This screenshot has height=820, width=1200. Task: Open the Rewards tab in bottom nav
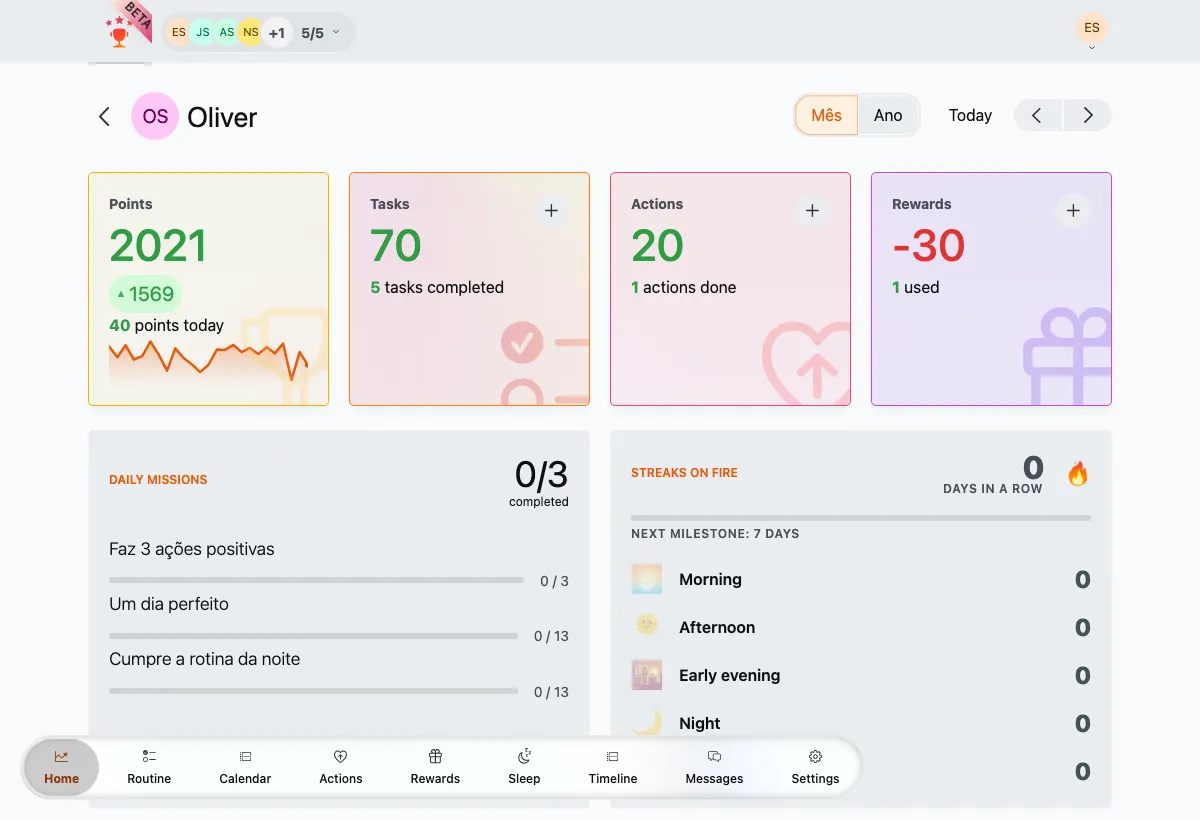coord(435,767)
